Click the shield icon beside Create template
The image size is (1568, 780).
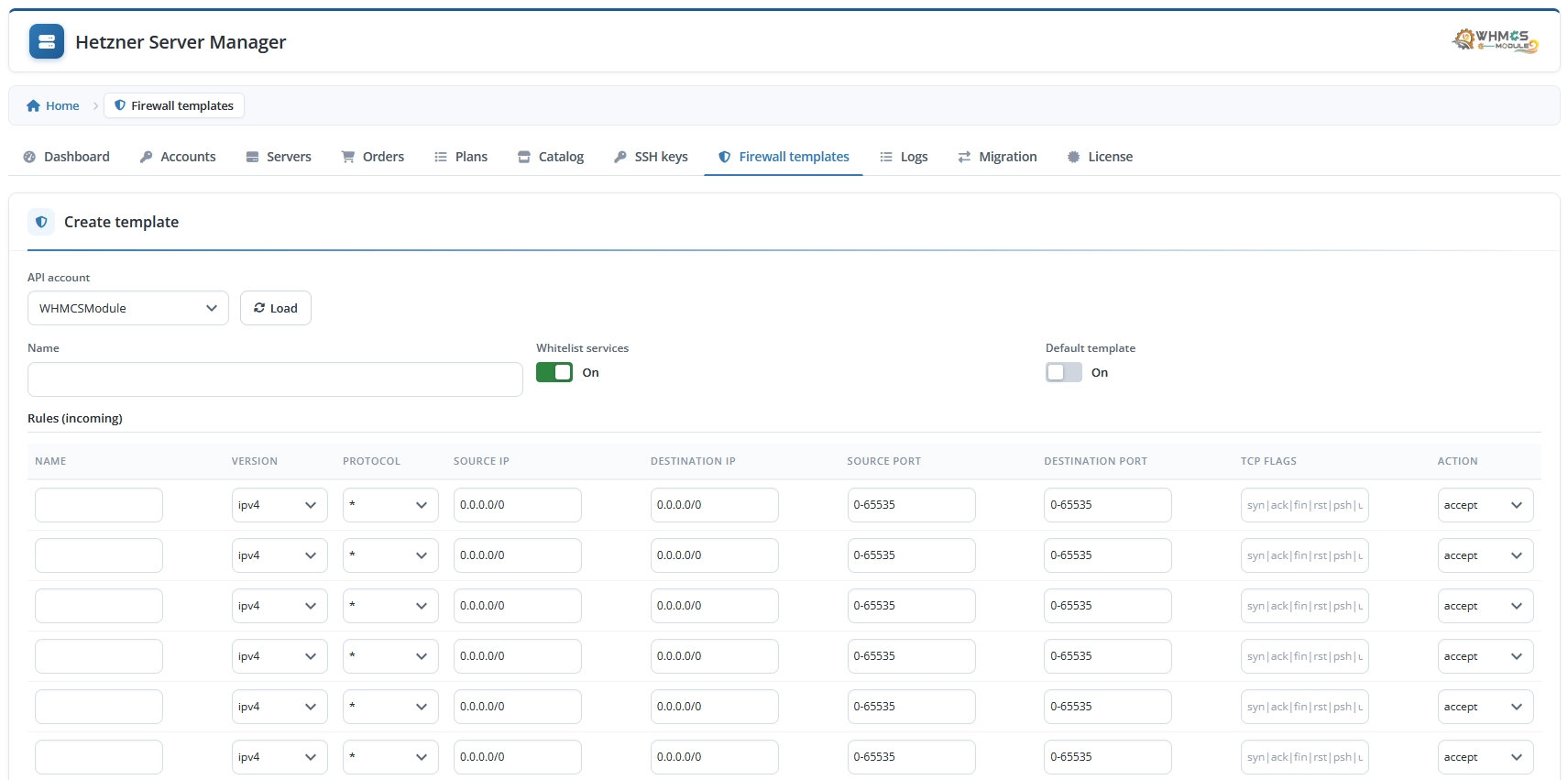(x=41, y=222)
